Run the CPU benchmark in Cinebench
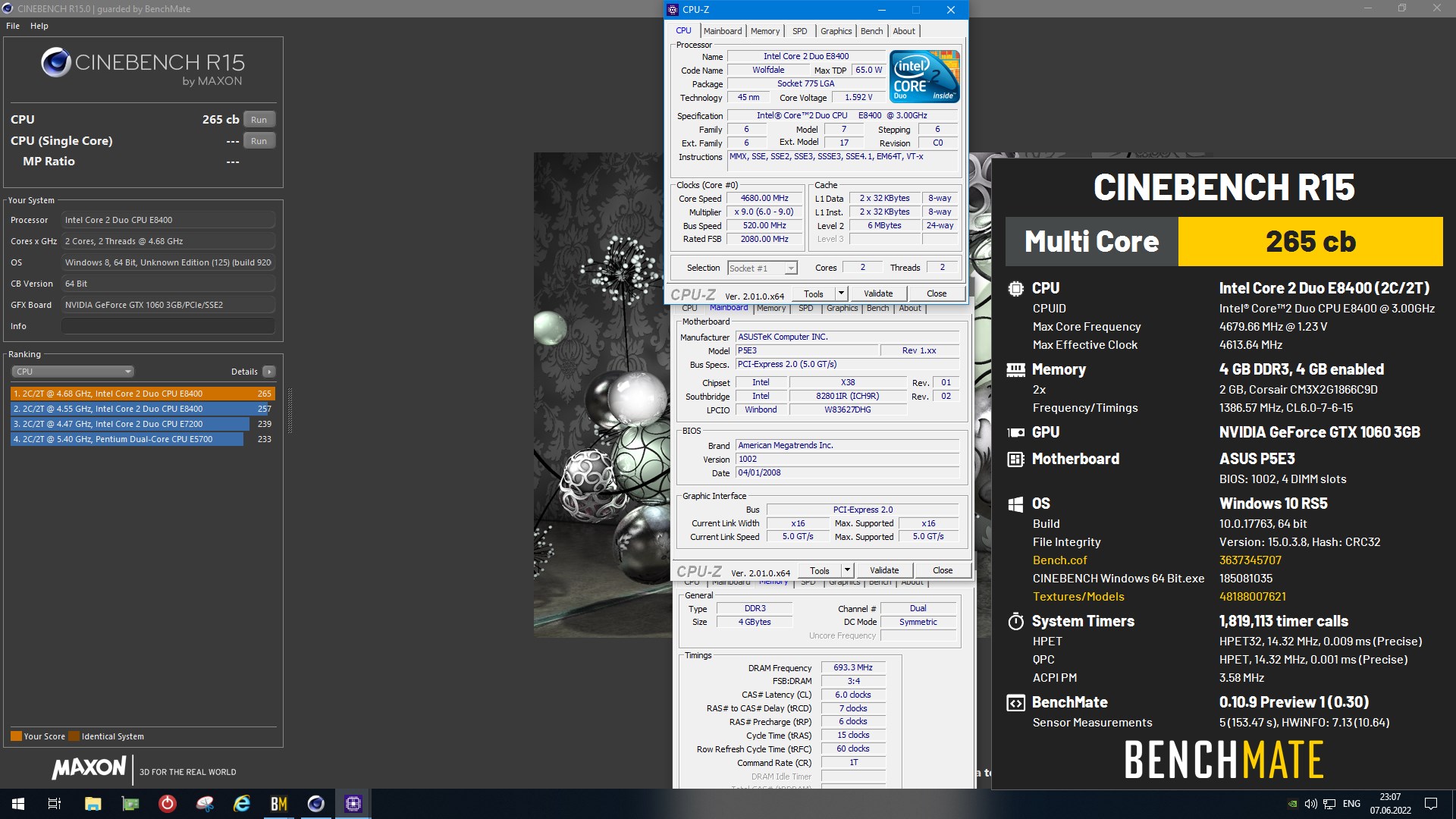1456x819 pixels. click(259, 120)
